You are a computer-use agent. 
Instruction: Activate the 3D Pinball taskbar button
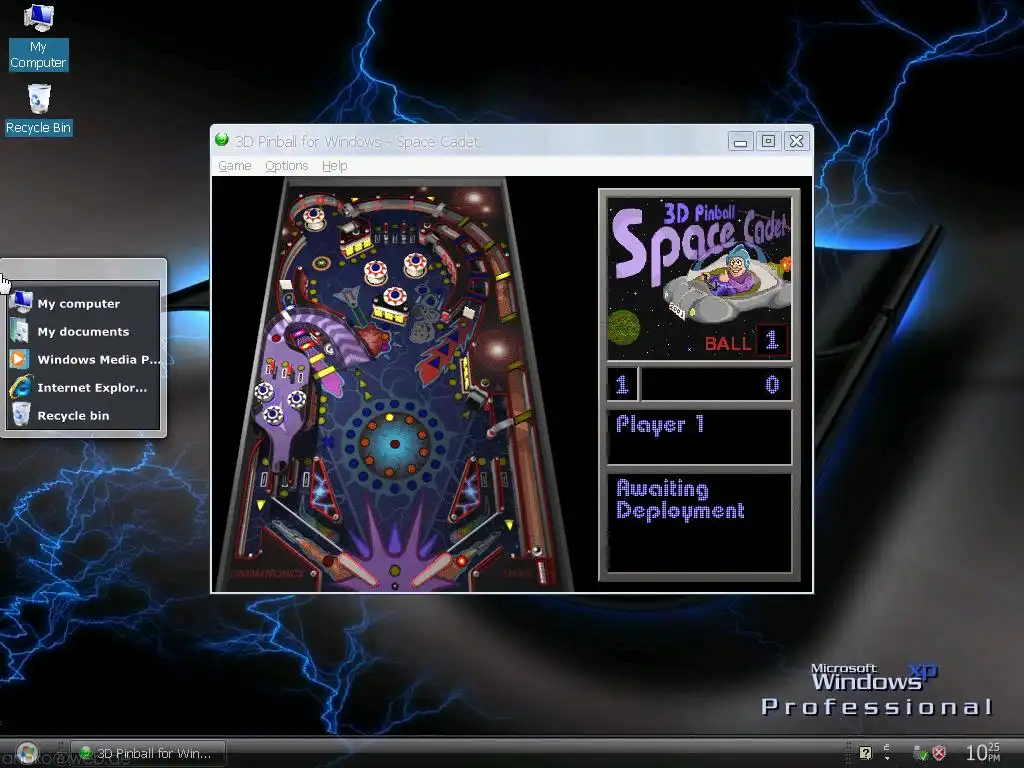(x=148, y=753)
